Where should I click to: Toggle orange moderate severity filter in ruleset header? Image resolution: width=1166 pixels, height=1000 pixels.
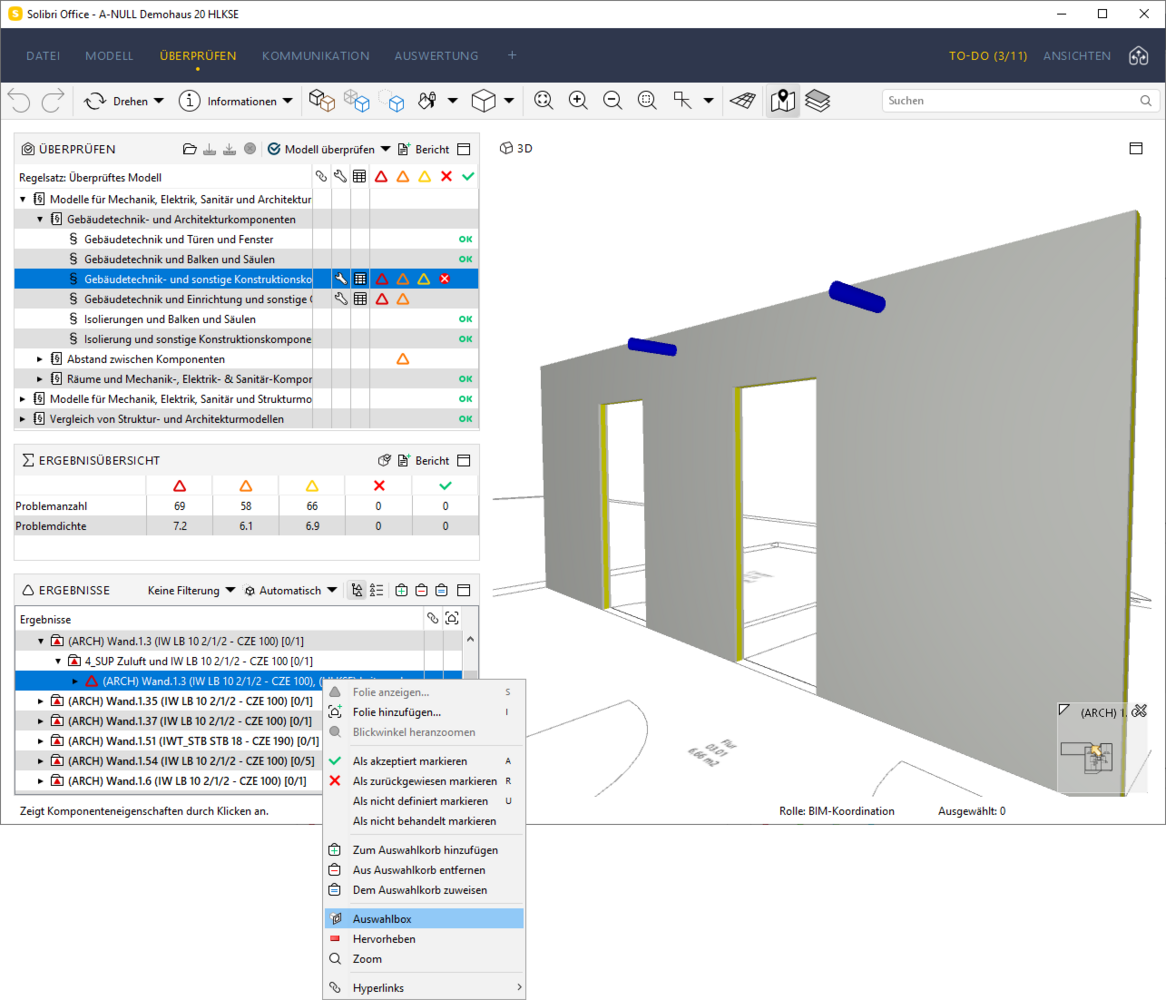pos(403,177)
